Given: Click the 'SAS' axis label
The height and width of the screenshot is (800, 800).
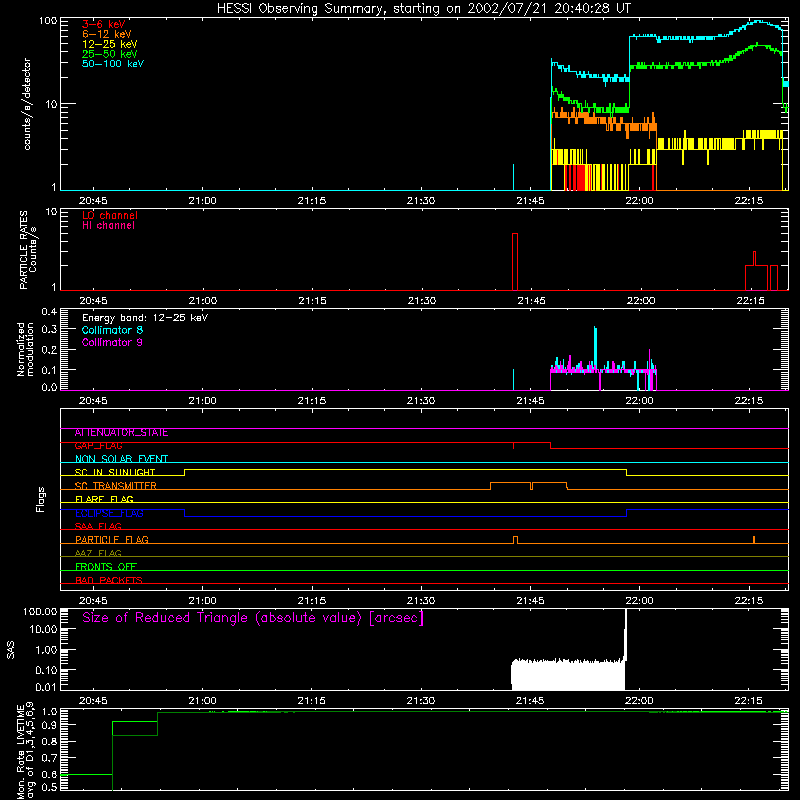Looking at the screenshot, I should 11,651.
